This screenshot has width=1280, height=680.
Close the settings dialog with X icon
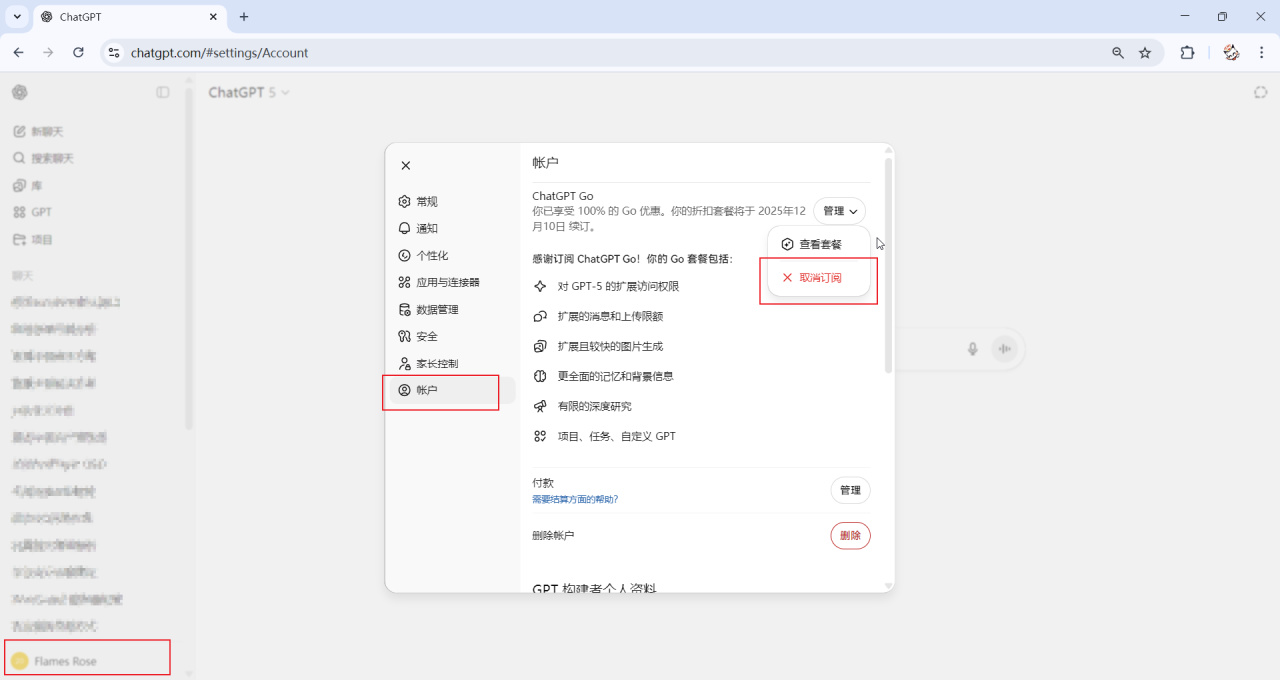(405, 166)
